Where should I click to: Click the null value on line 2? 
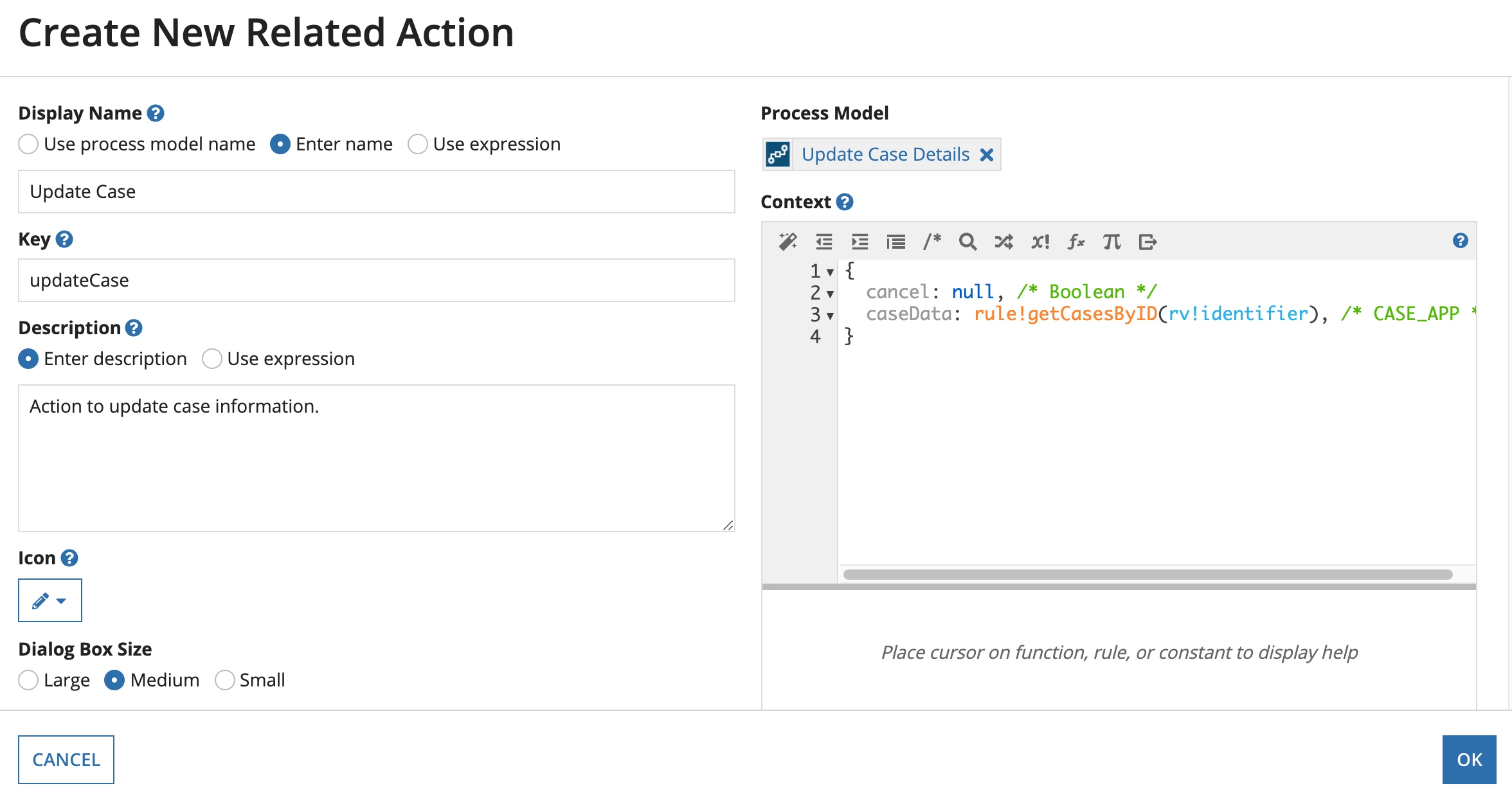pos(973,292)
